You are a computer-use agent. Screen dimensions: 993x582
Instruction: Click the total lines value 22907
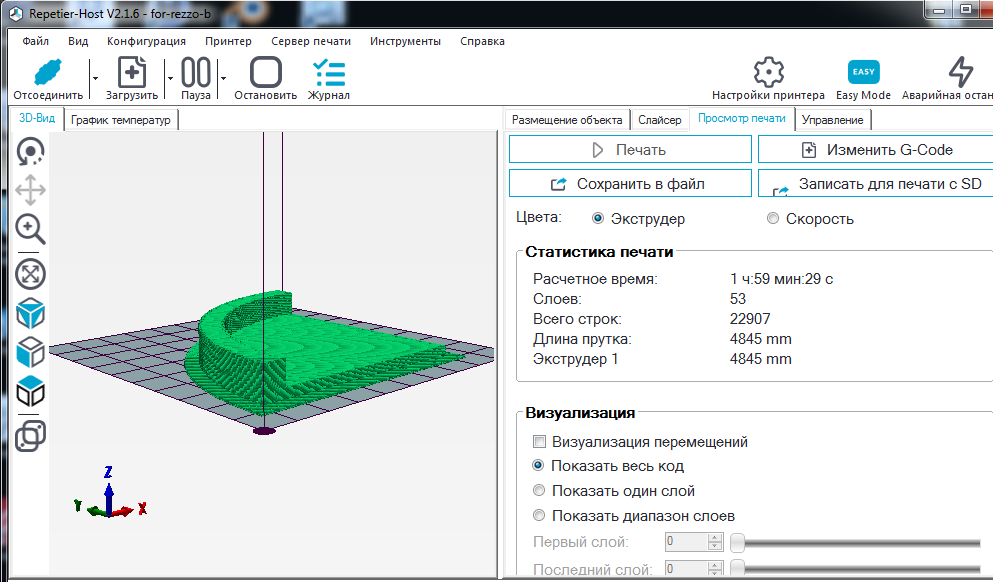(750, 319)
